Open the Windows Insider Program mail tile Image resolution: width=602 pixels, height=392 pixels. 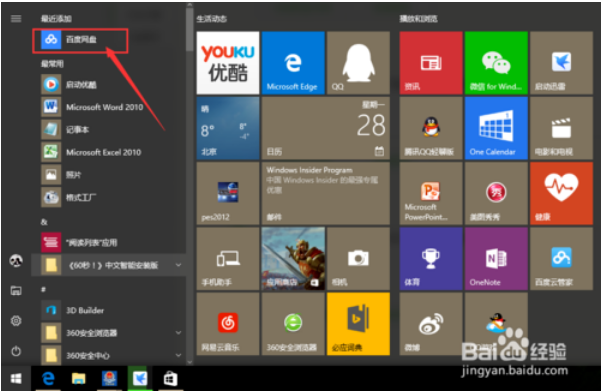(326, 193)
